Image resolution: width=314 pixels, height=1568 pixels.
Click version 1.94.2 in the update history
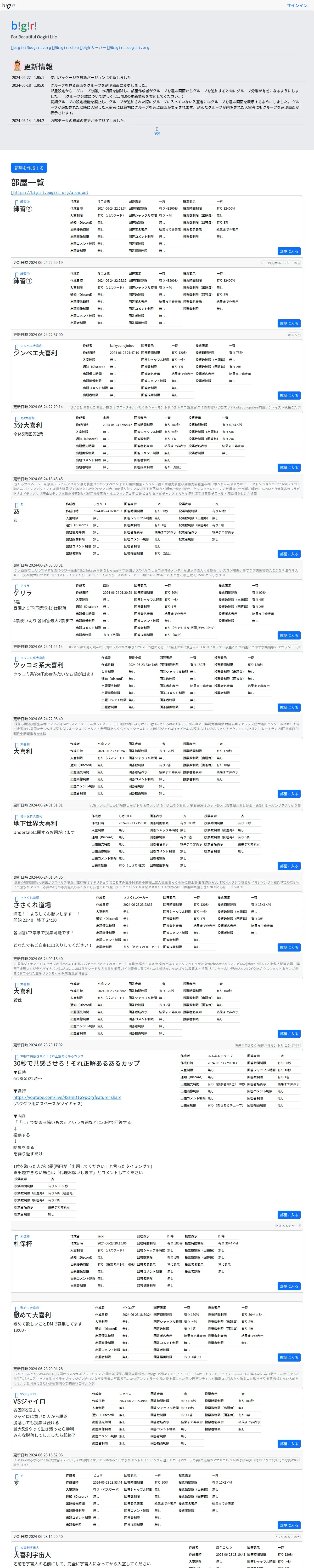[39, 120]
